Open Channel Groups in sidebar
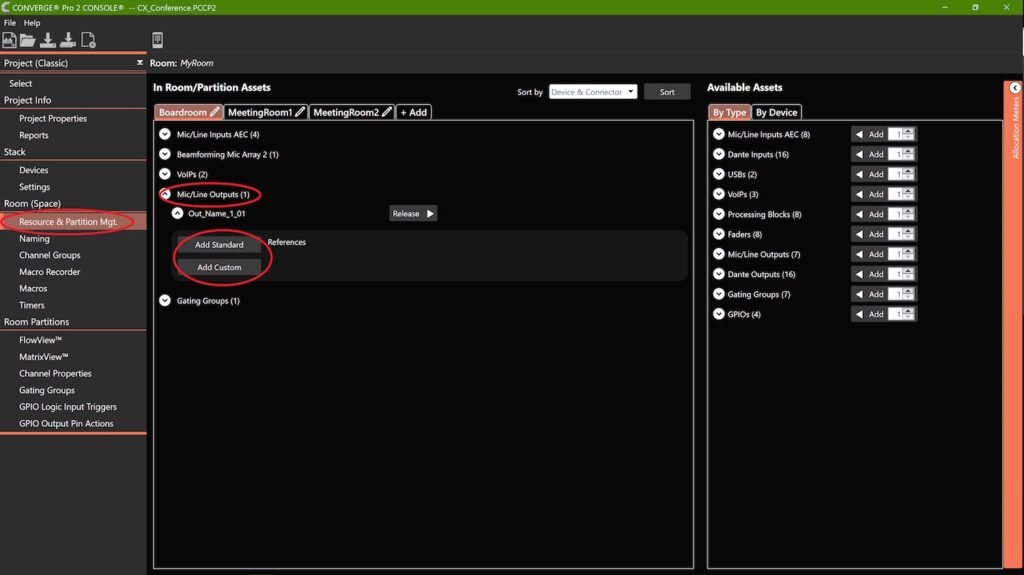 50,255
